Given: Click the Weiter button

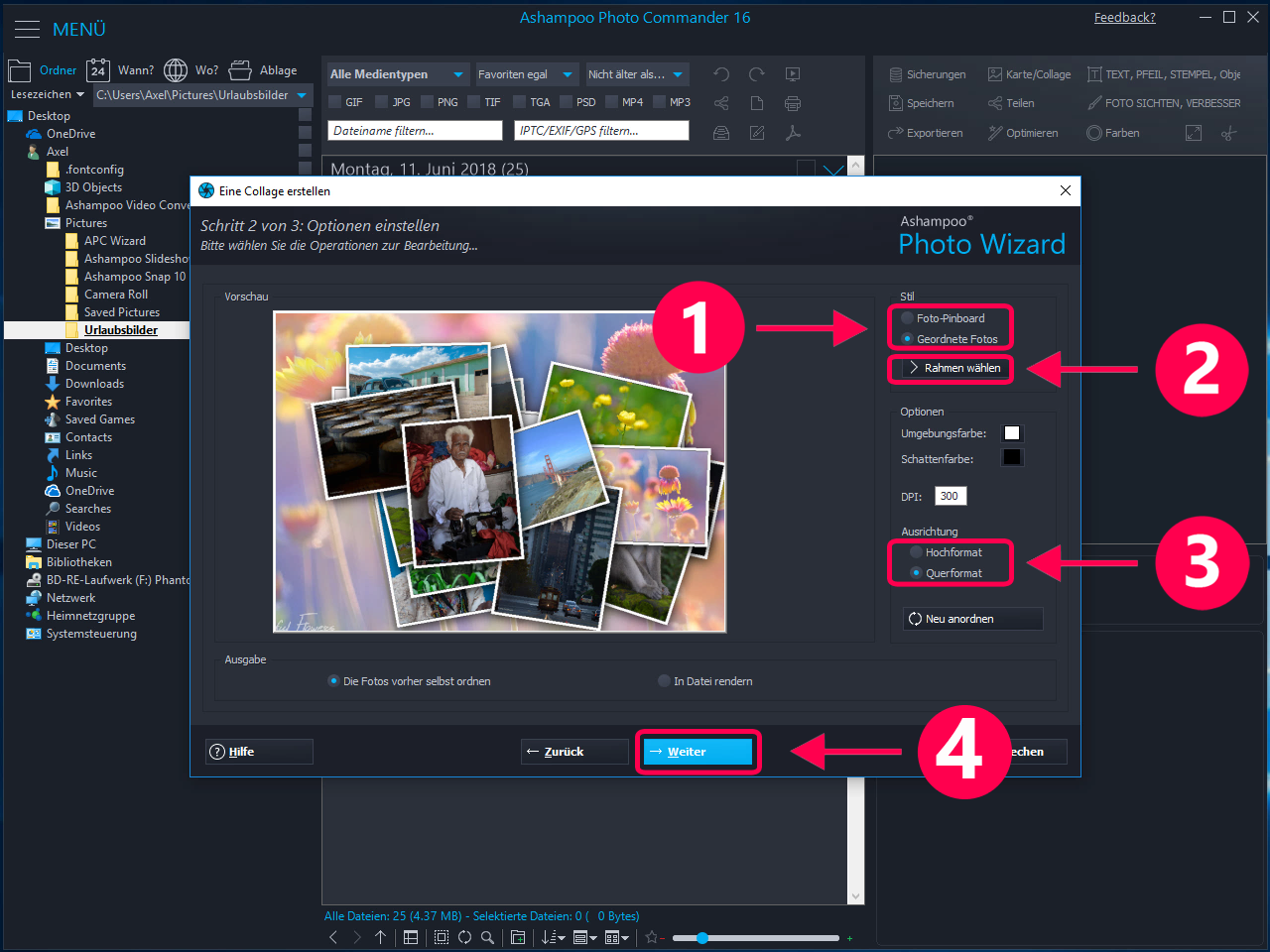Looking at the screenshot, I should click(698, 752).
